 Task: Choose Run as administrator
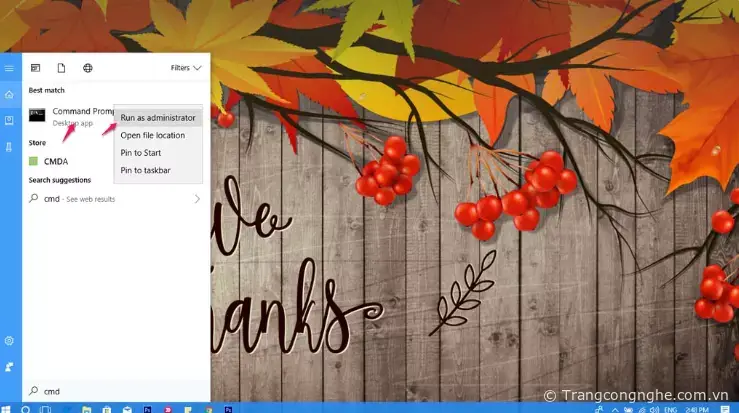pyautogui.click(x=157, y=118)
